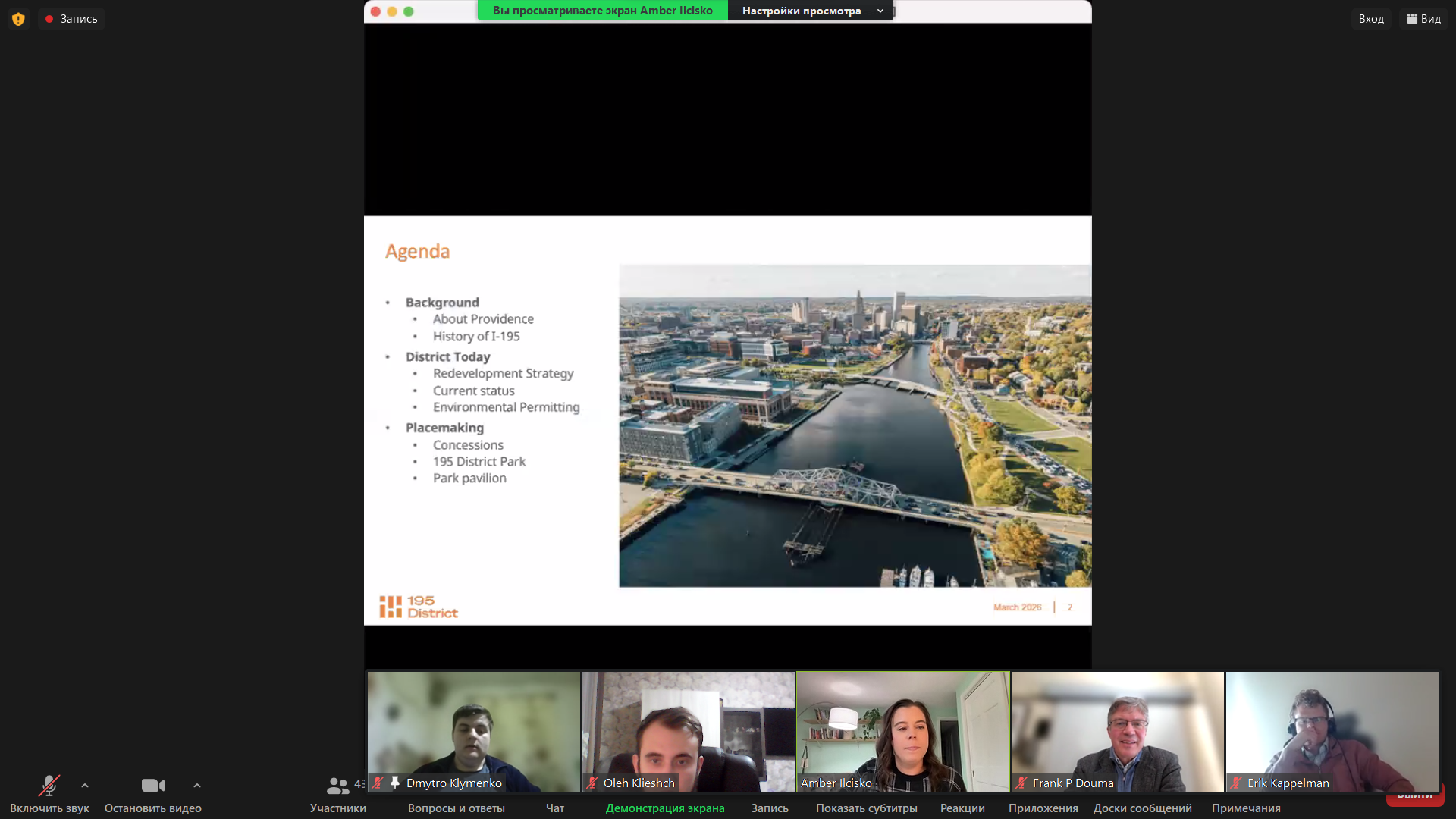This screenshot has height=819, width=1456.
Task: Open Вопросы и ответы panel
Action: (x=456, y=808)
